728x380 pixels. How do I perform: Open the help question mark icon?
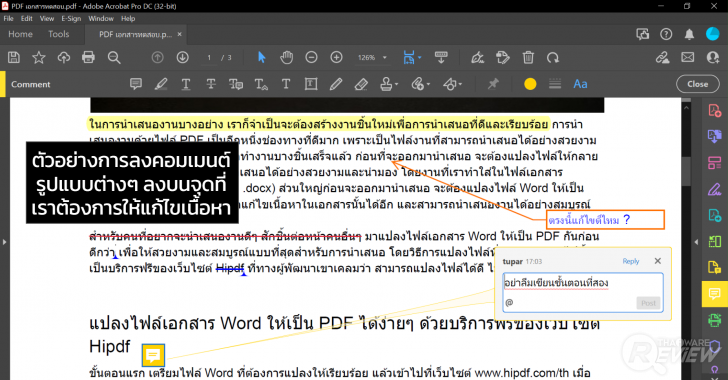666,34
